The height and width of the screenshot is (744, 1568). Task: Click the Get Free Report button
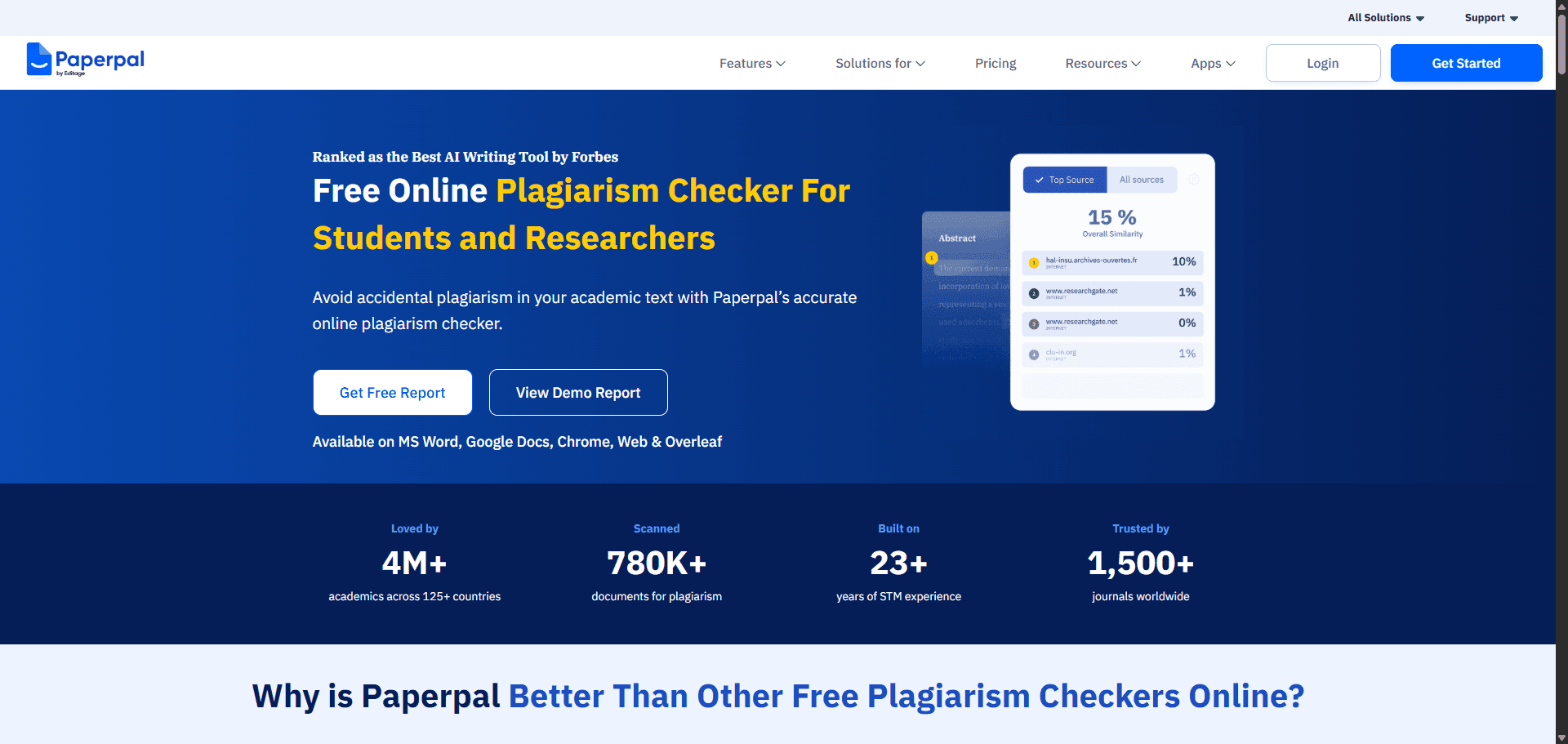[392, 392]
